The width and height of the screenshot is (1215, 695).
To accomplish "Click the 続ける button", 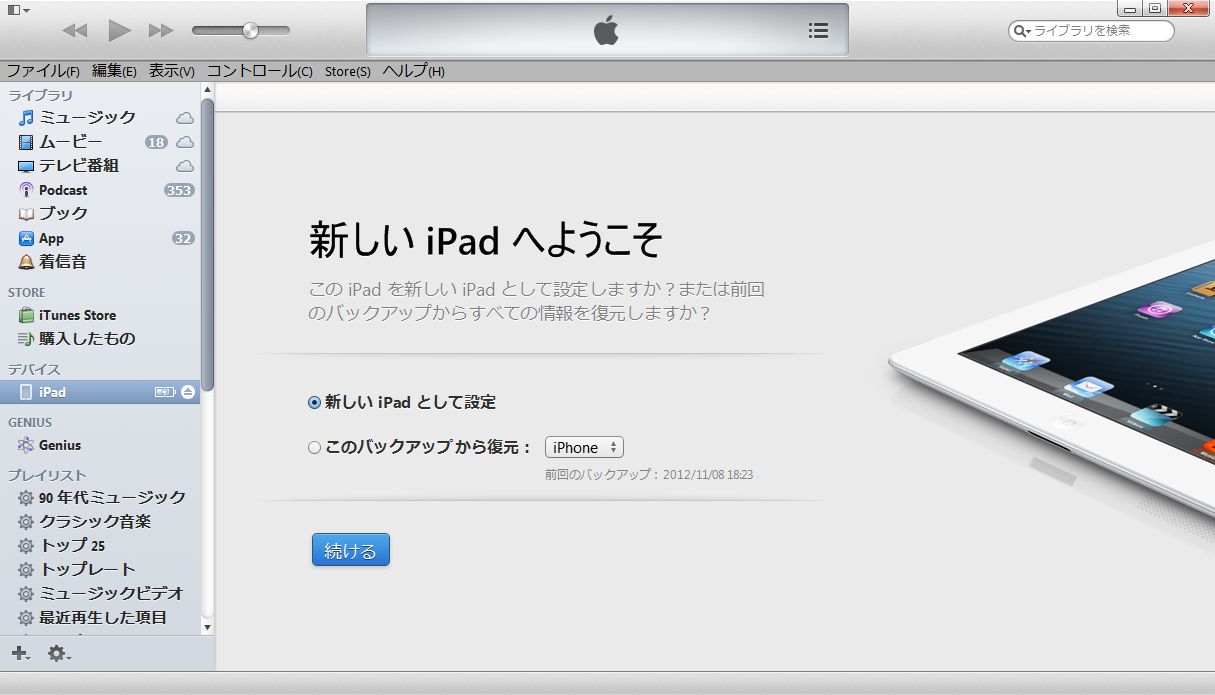I will coord(350,550).
